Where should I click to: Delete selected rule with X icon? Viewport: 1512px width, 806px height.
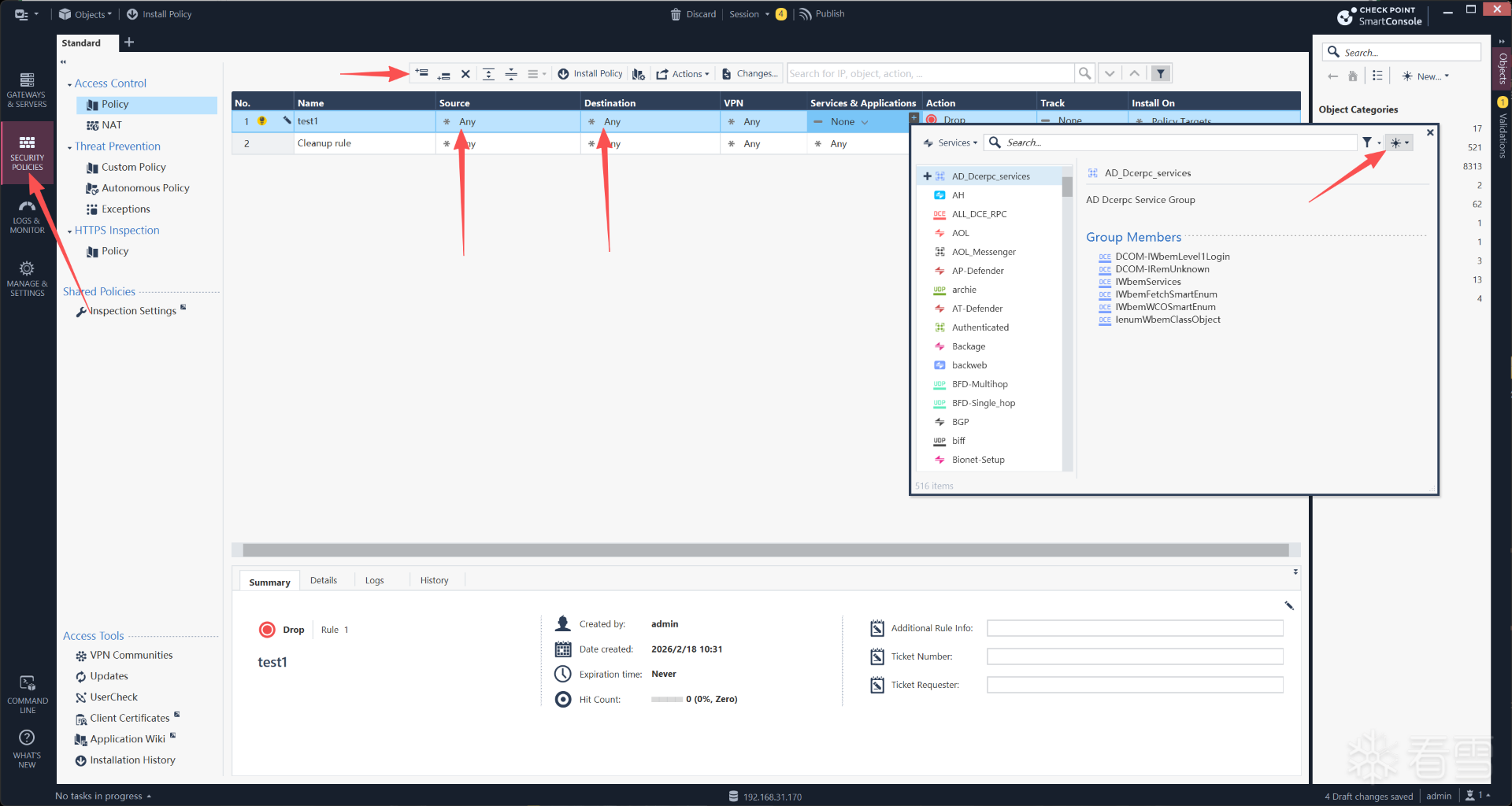click(x=465, y=74)
